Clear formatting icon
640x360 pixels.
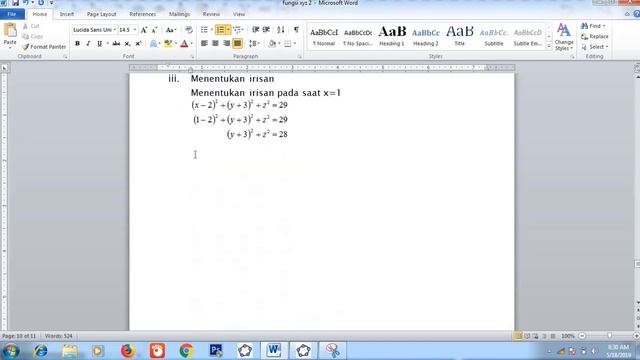(189, 30)
